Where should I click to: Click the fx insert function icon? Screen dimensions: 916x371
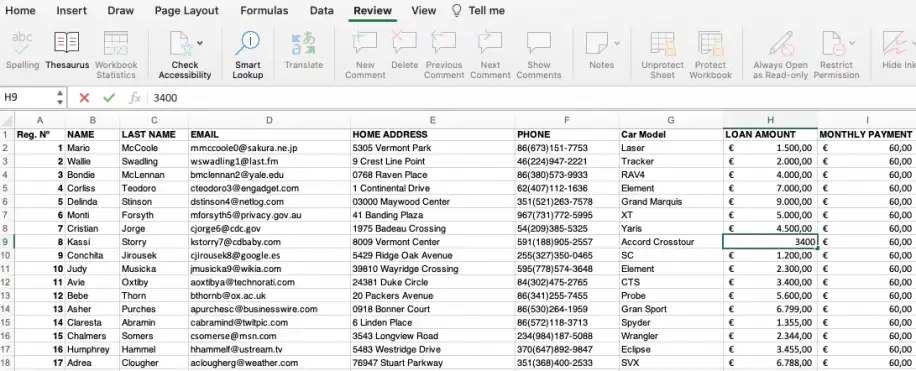(x=134, y=98)
